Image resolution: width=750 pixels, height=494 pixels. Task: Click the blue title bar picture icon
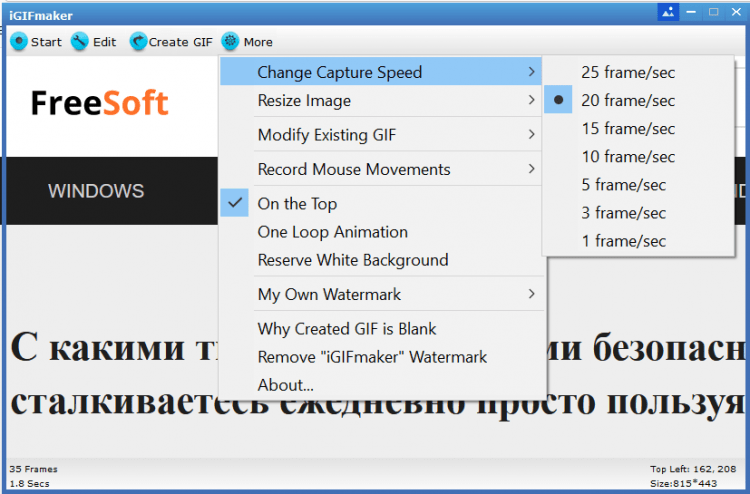click(x=668, y=12)
